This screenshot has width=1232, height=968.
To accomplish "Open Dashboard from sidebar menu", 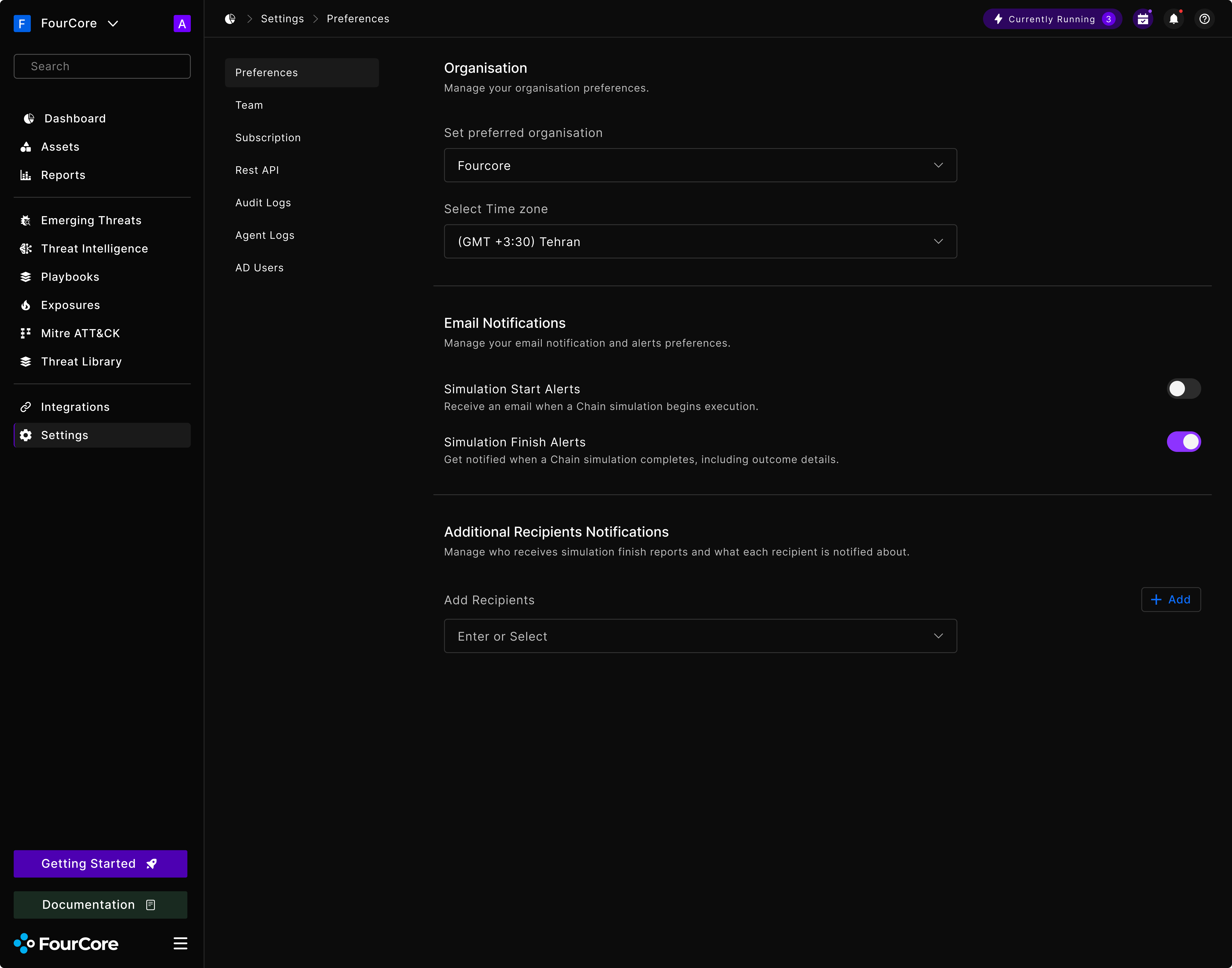I will click(102, 119).
